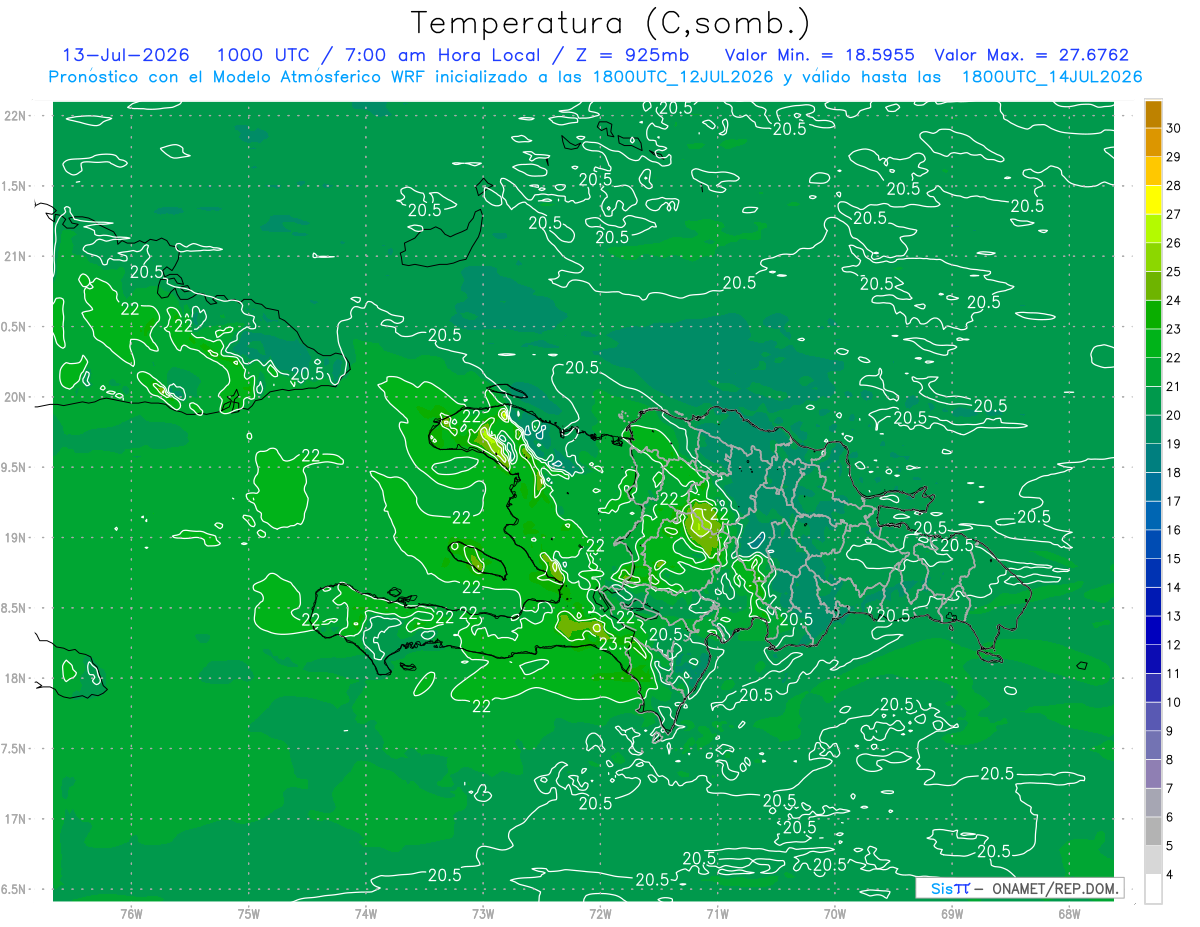The image size is (1200, 927).
Task: Select the date text "13-Jul-2026"
Action: coord(125,55)
